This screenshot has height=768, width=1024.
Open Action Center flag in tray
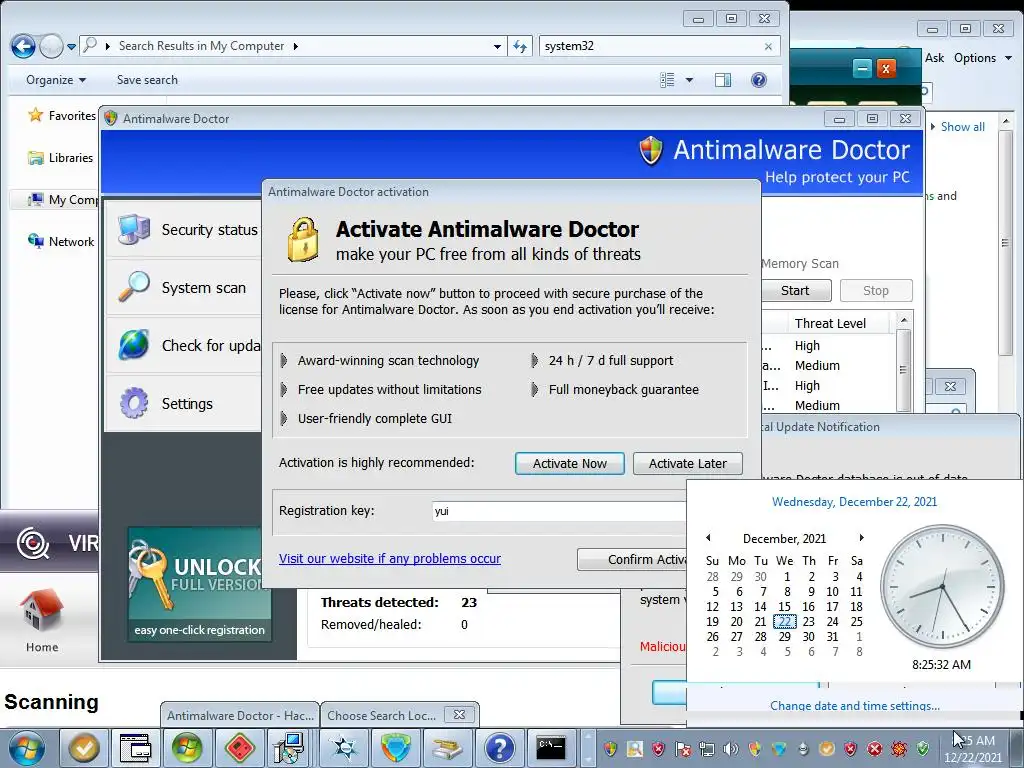(x=682, y=748)
